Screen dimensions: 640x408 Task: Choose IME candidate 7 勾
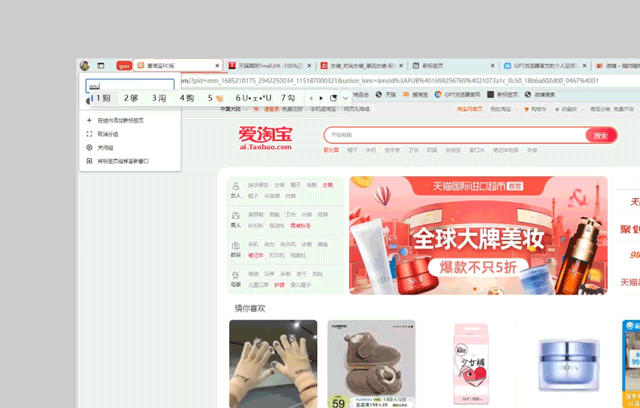pos(288,98)
